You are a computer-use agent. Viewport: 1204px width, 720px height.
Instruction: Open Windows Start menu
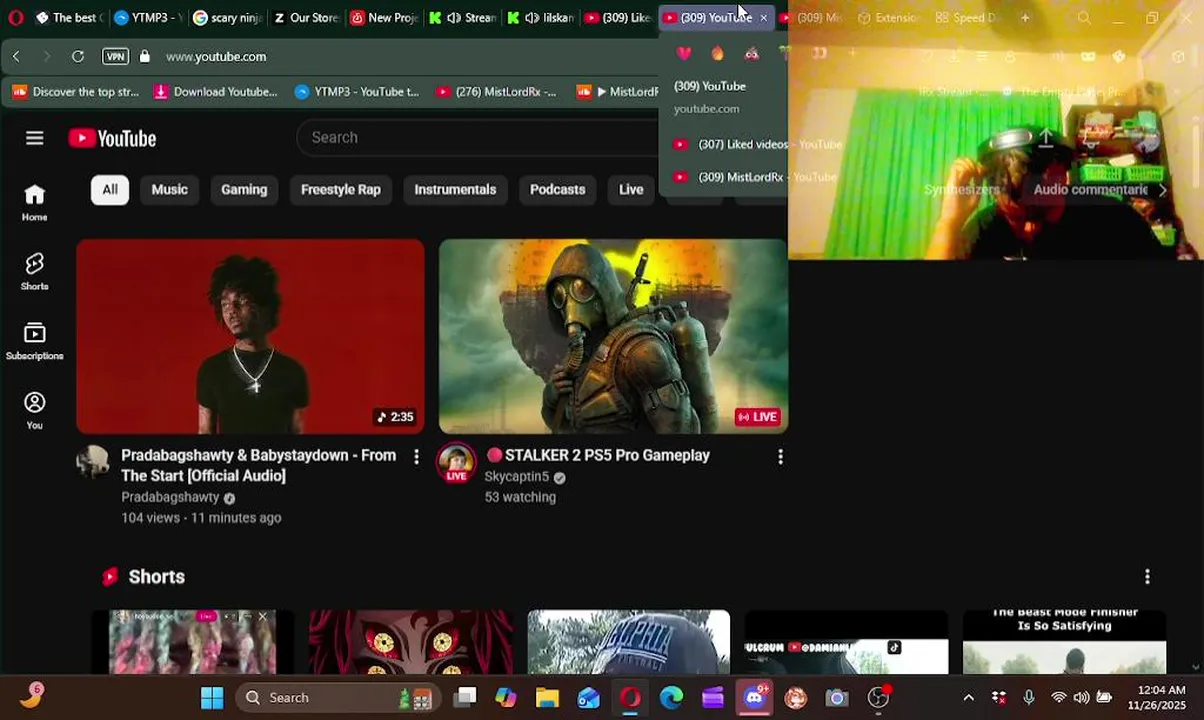[x=212, y=697]
